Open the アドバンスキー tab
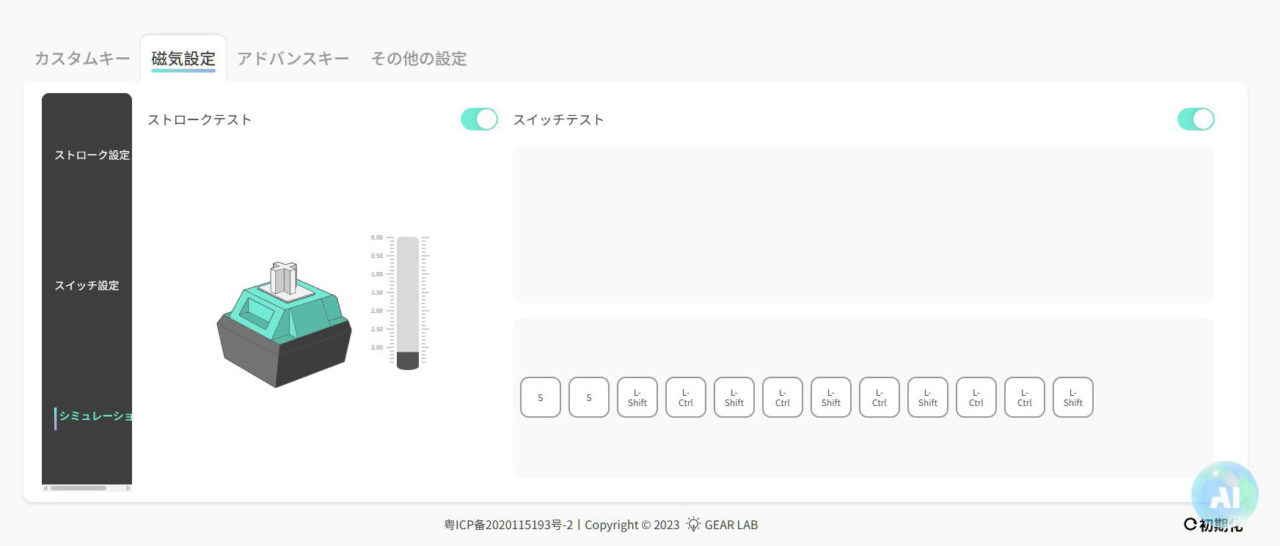Viewport: 1280px width, 546px height. (x=293, y=58)
